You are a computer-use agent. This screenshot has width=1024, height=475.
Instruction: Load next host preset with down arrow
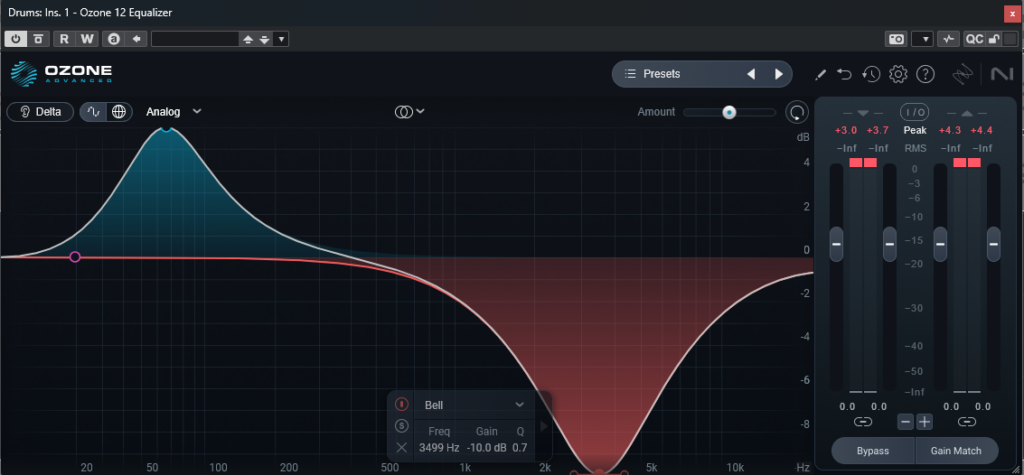point(264,39)
